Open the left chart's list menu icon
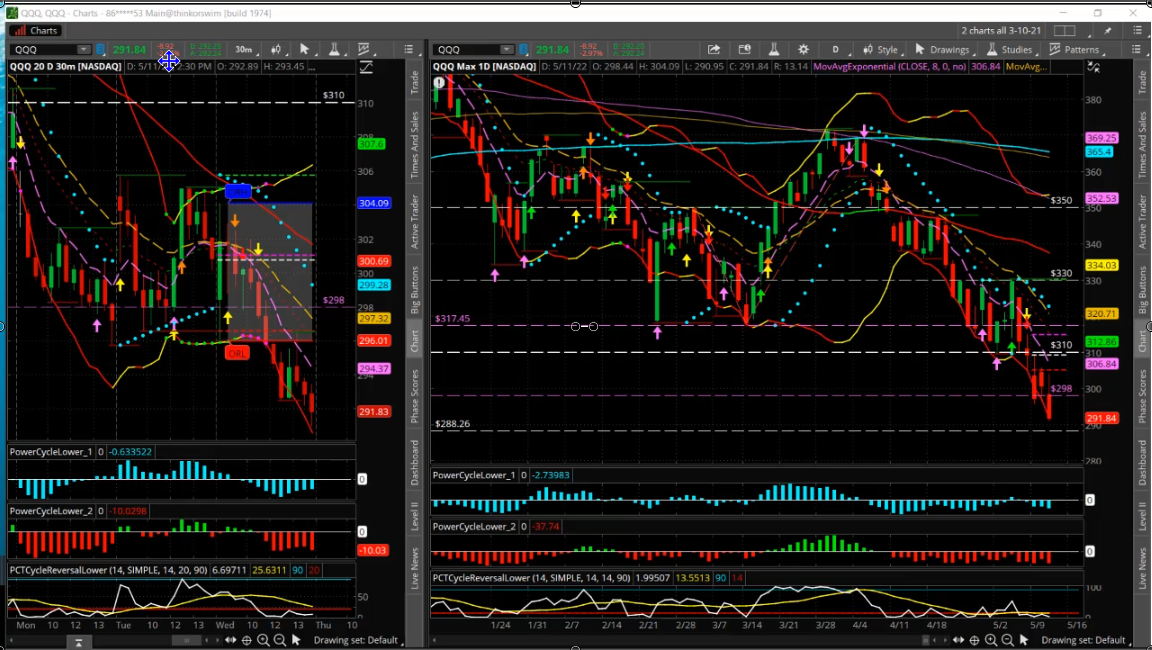 click(x=408, y=50)
